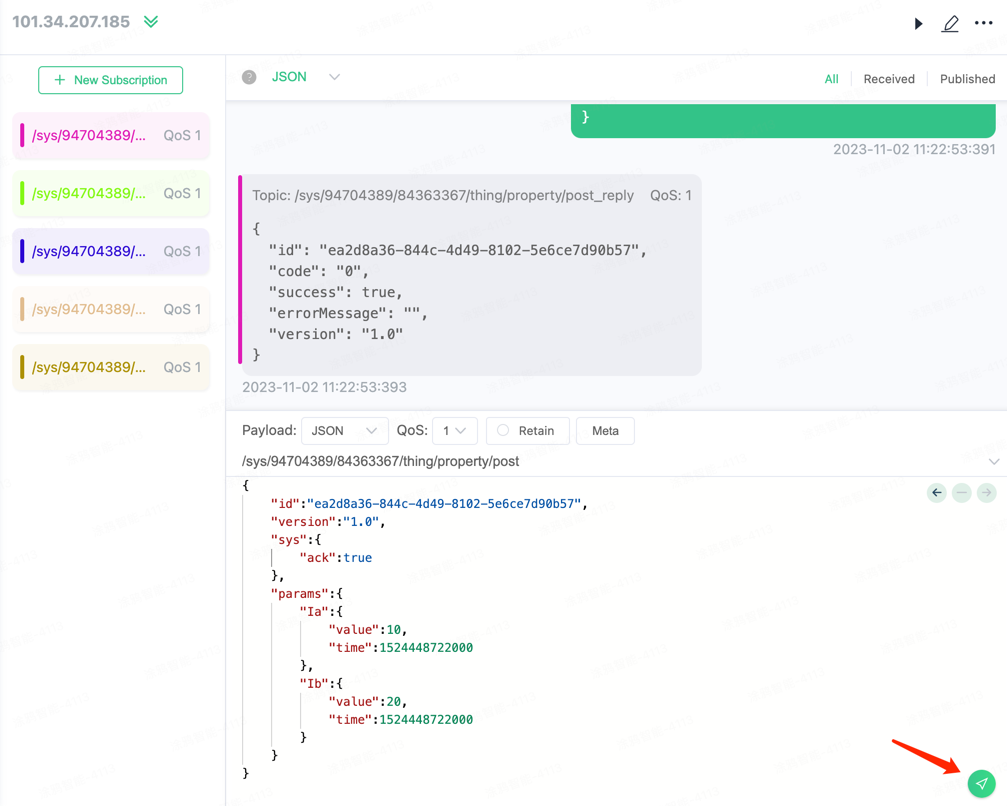Open the three-dots more options menu
Image resolution: width=1007 pixels, height=806 pixels.
(x=983, y=23)
